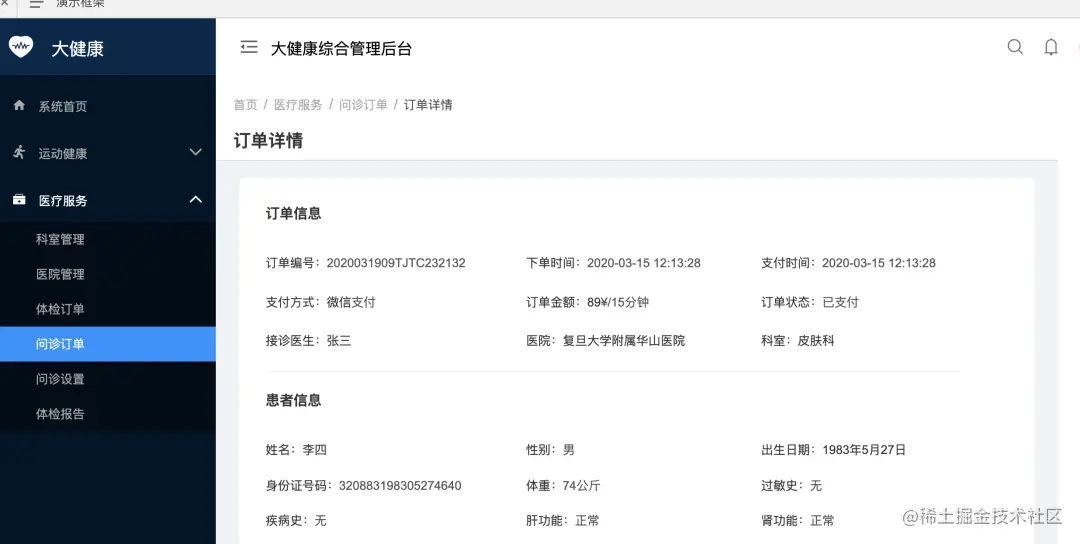Click the running figure icon beside 运动健康
Image resolution: width=1080 pixels, height=544 pixels.
pos(19,152)
